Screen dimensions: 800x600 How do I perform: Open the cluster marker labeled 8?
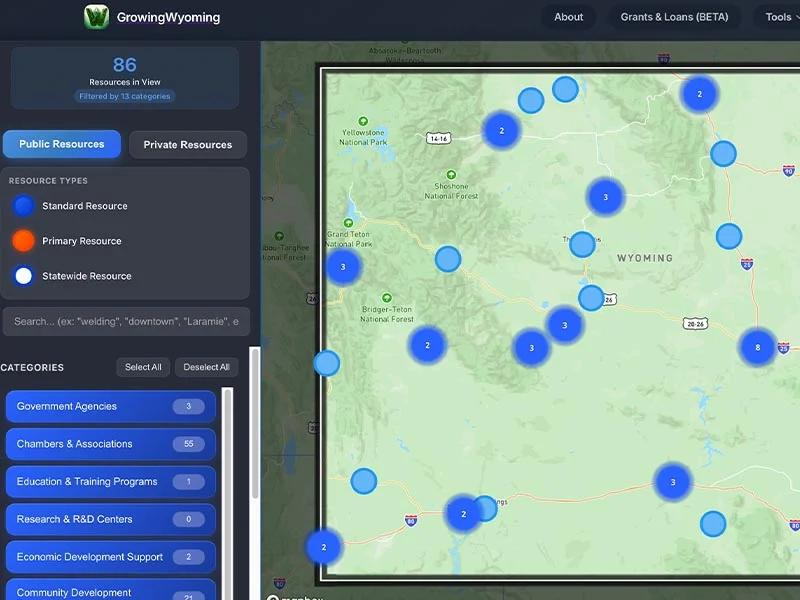pyautogui.click(x=758, y=347)
